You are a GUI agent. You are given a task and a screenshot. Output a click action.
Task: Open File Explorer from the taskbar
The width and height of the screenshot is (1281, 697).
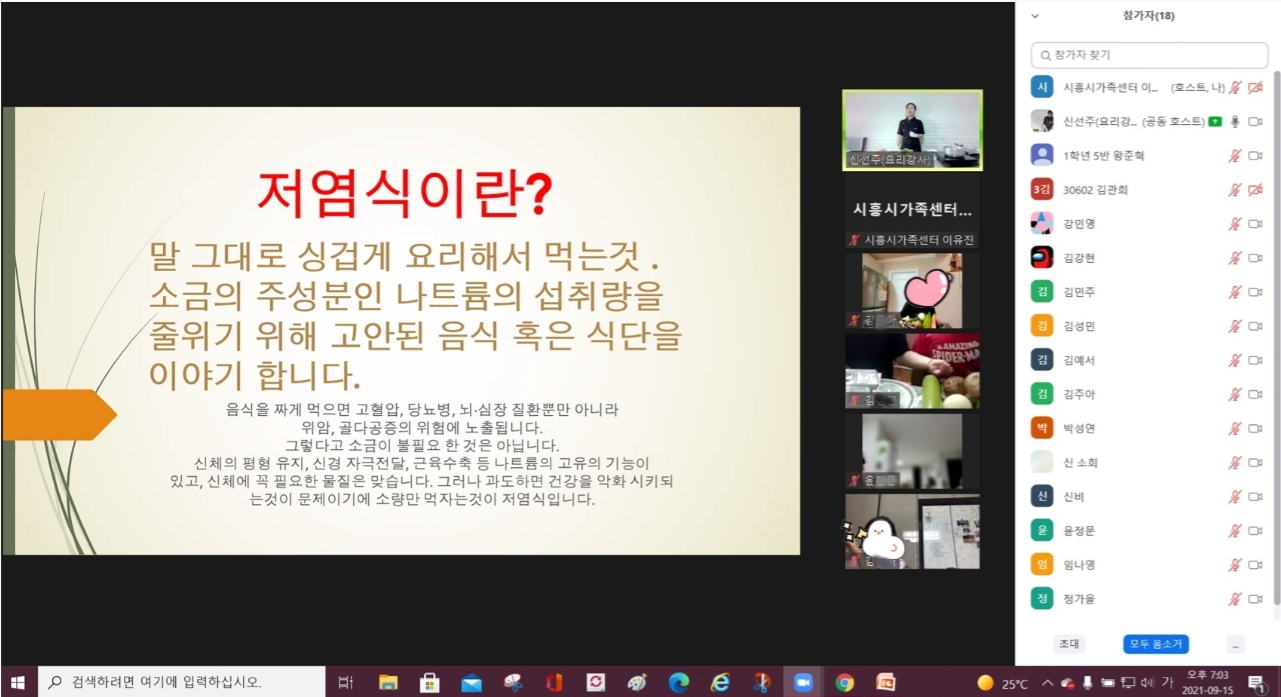(x=389, y=682)
